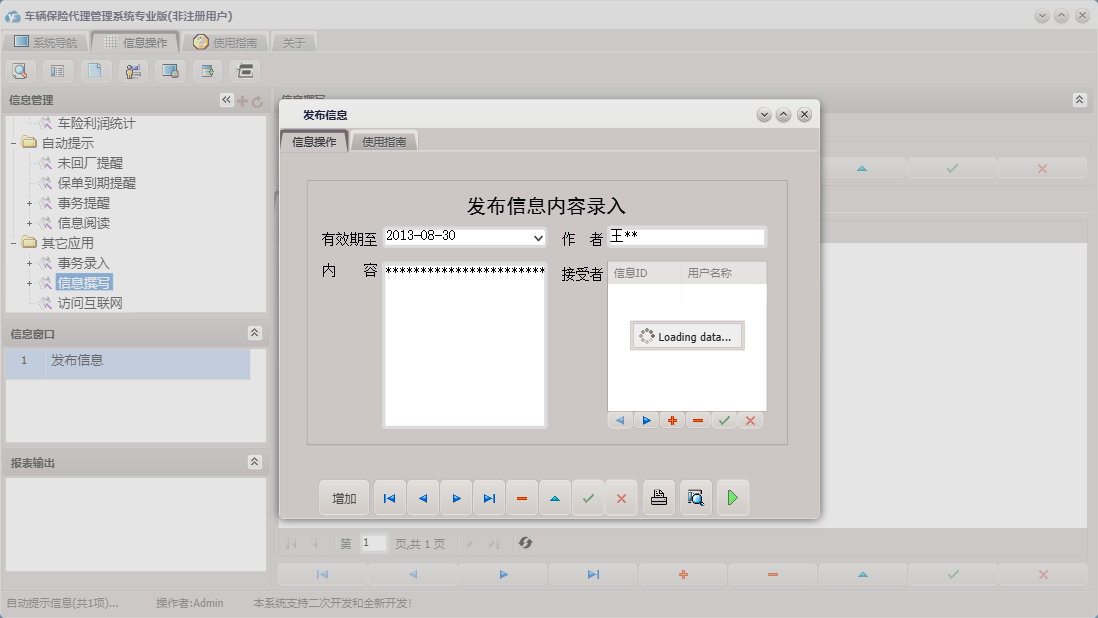Jump to last record using navigation icon

pyautogui.click(x=489, y=497)
